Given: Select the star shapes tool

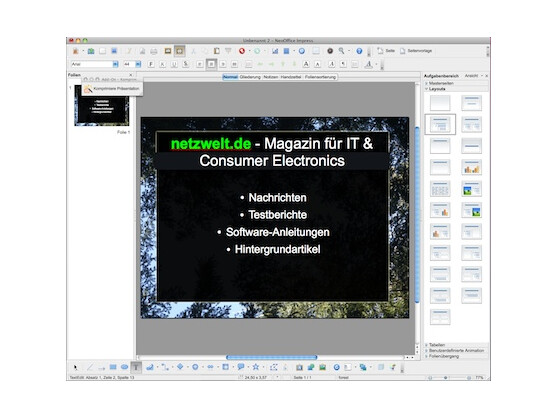Looking at the screenshot, I should click(x=255, y=367).
